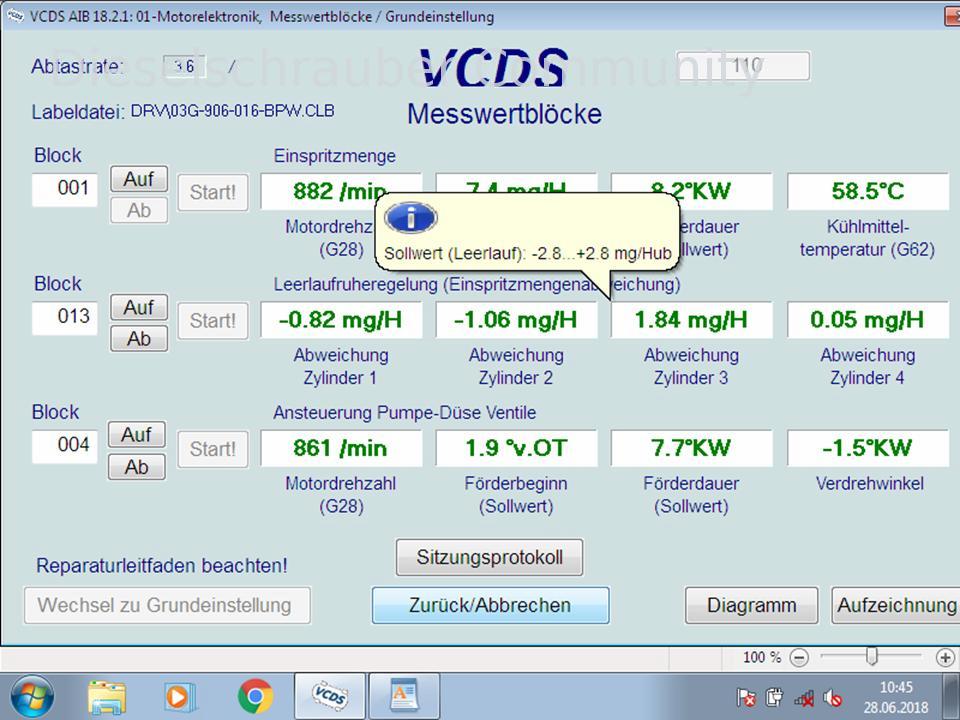Open Diagramm view
Viewport: 960px width, 720px height.
(x=751, y=605)
